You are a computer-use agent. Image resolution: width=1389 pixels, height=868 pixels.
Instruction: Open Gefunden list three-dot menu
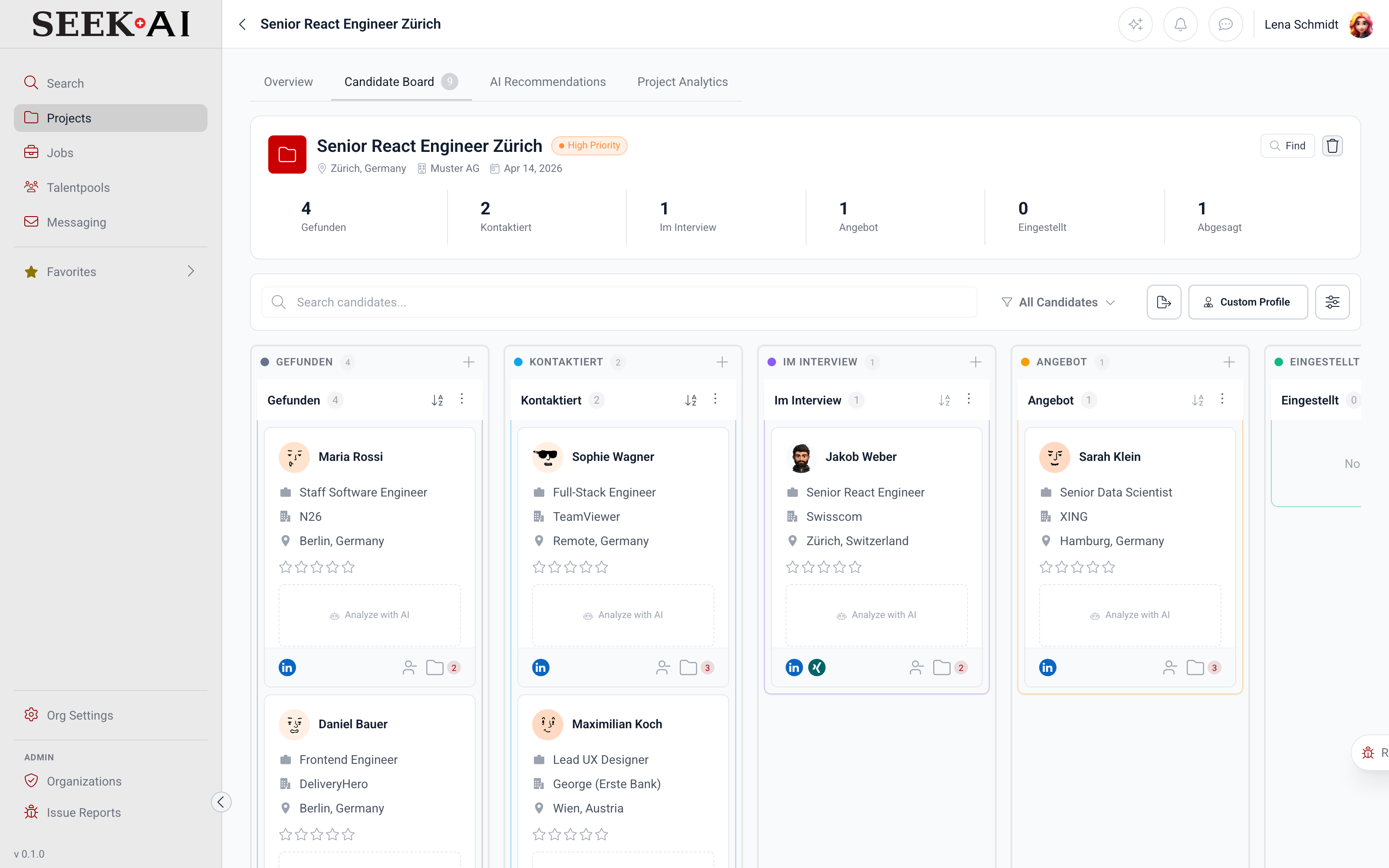coord(462,399)
